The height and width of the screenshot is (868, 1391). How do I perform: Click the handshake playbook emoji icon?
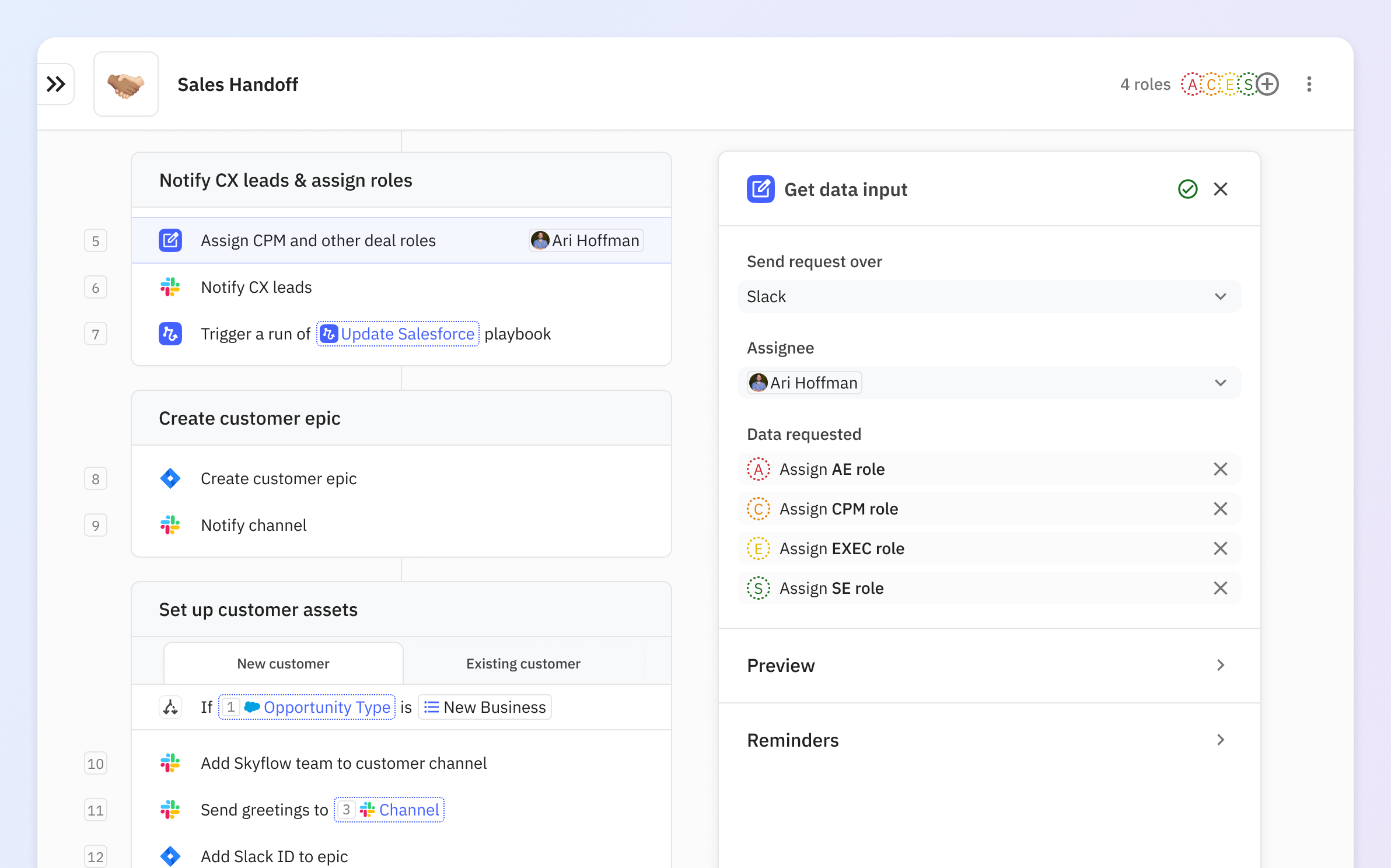[x=126, y=85]
